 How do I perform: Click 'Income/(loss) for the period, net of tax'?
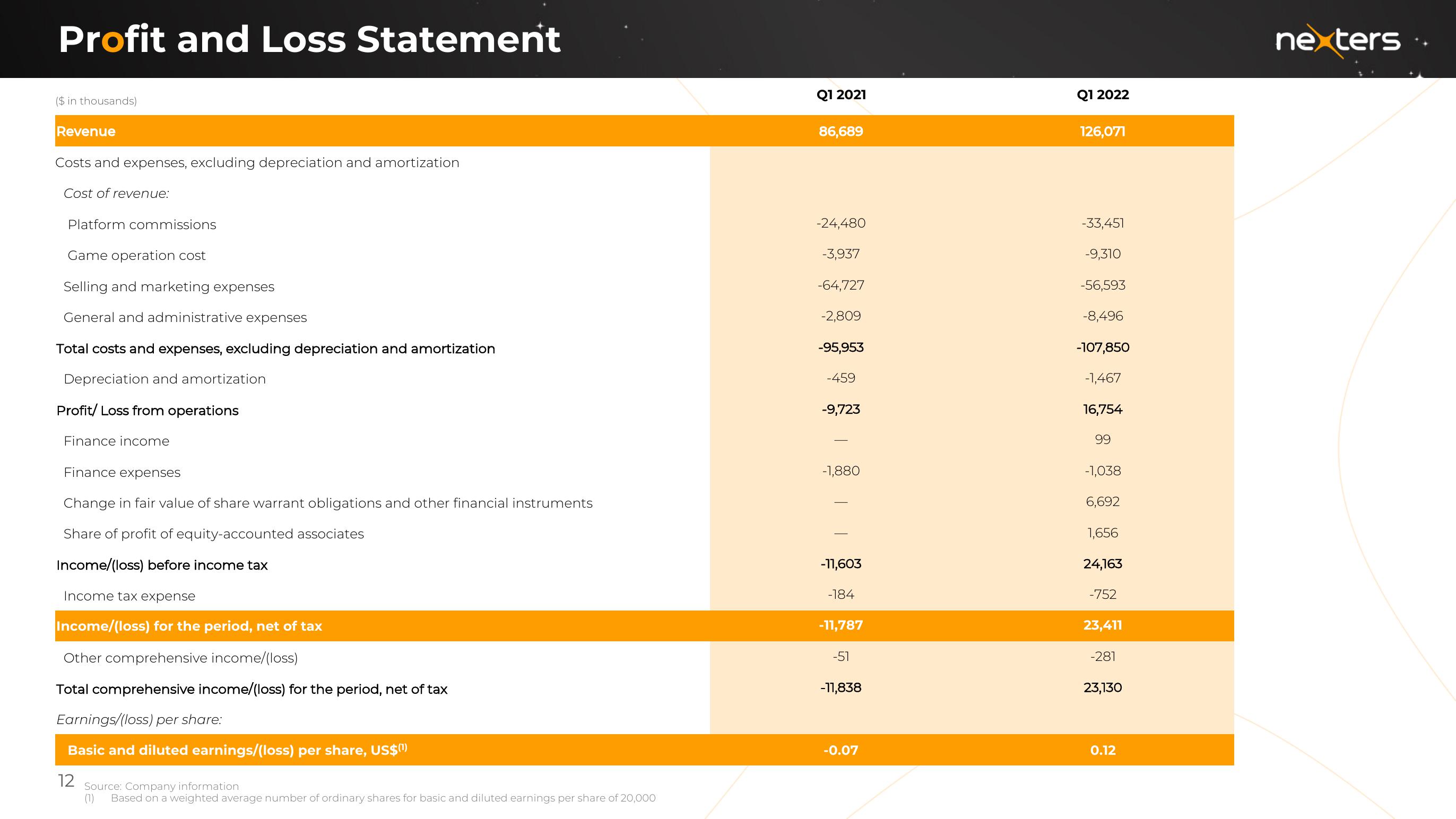click(x=189, y=626)
